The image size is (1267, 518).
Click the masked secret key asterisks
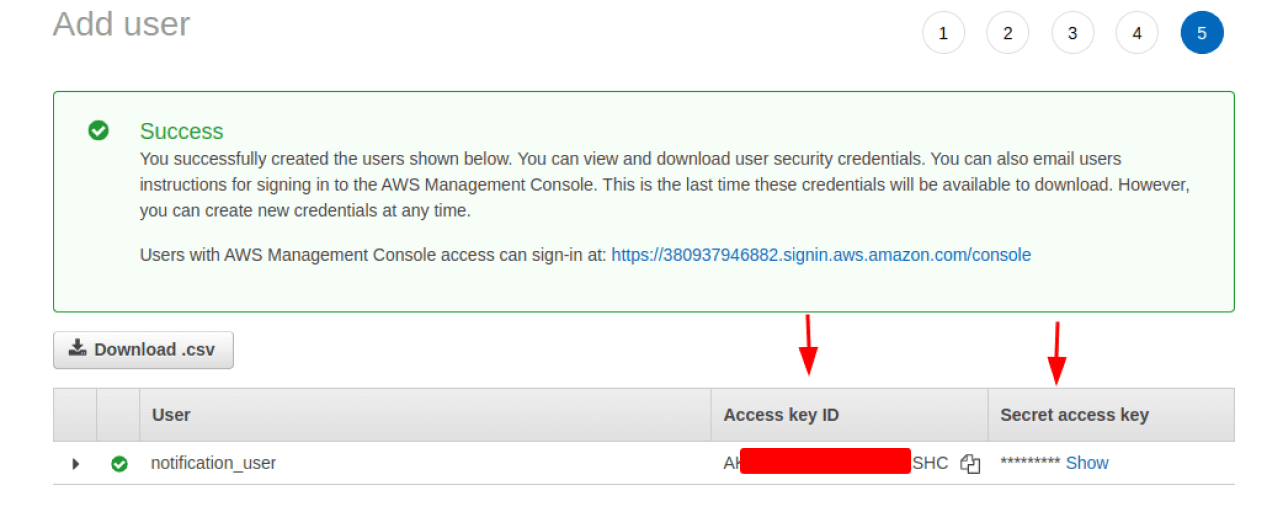point(1030,463)
